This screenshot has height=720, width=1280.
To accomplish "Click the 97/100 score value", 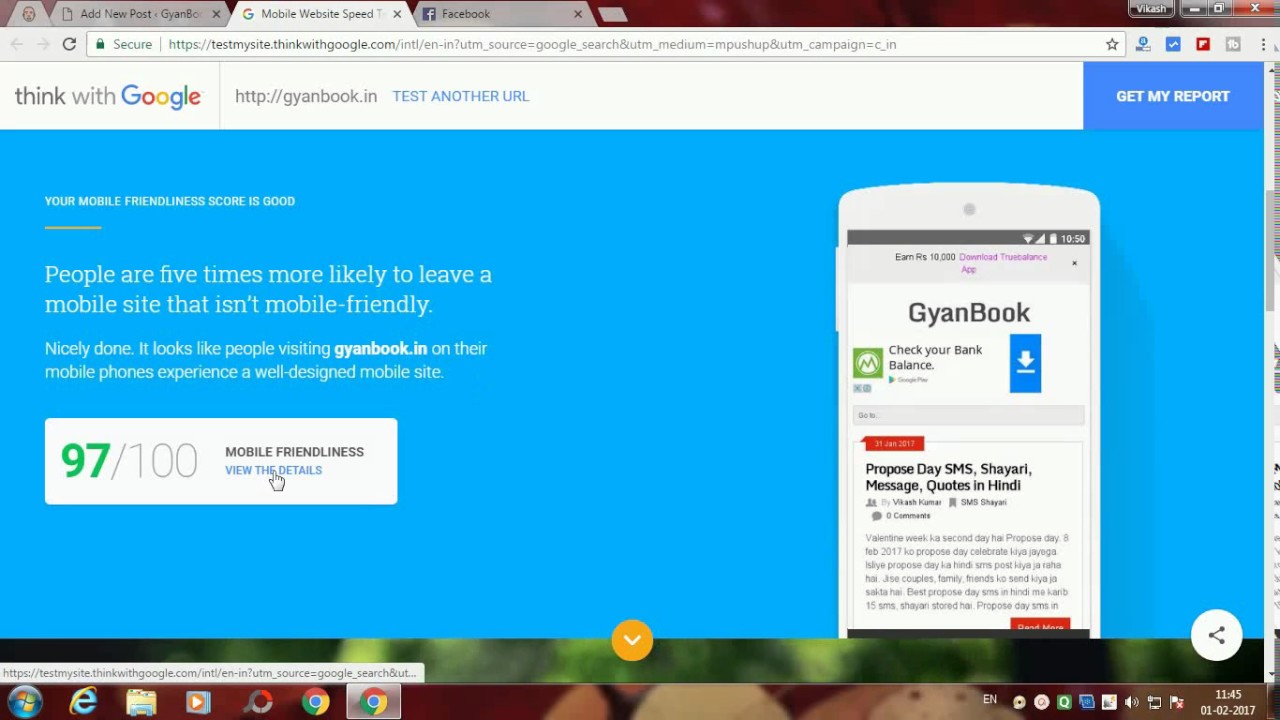I will coord(129,461).
